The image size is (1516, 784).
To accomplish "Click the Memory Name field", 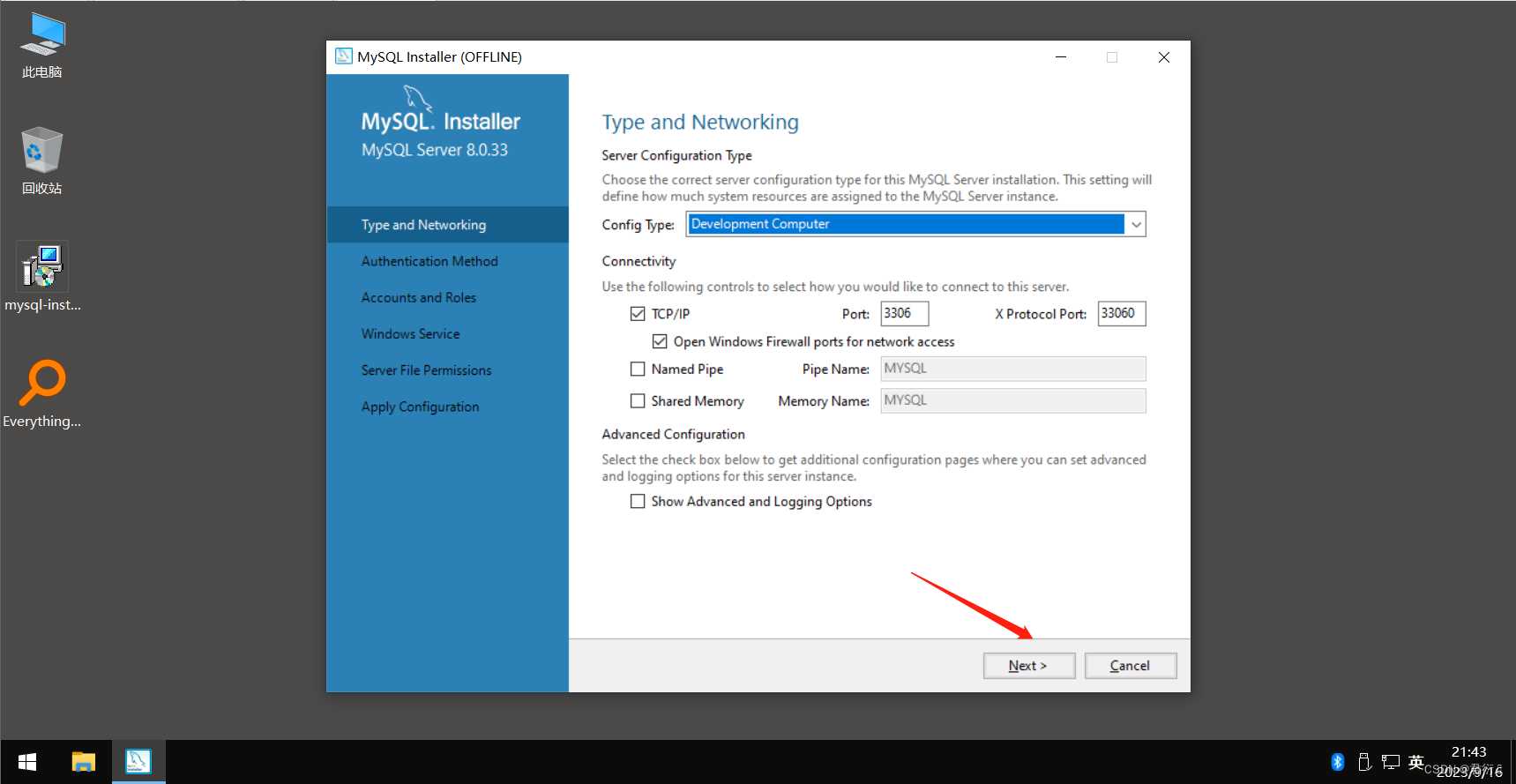I will coord(1013,400).
